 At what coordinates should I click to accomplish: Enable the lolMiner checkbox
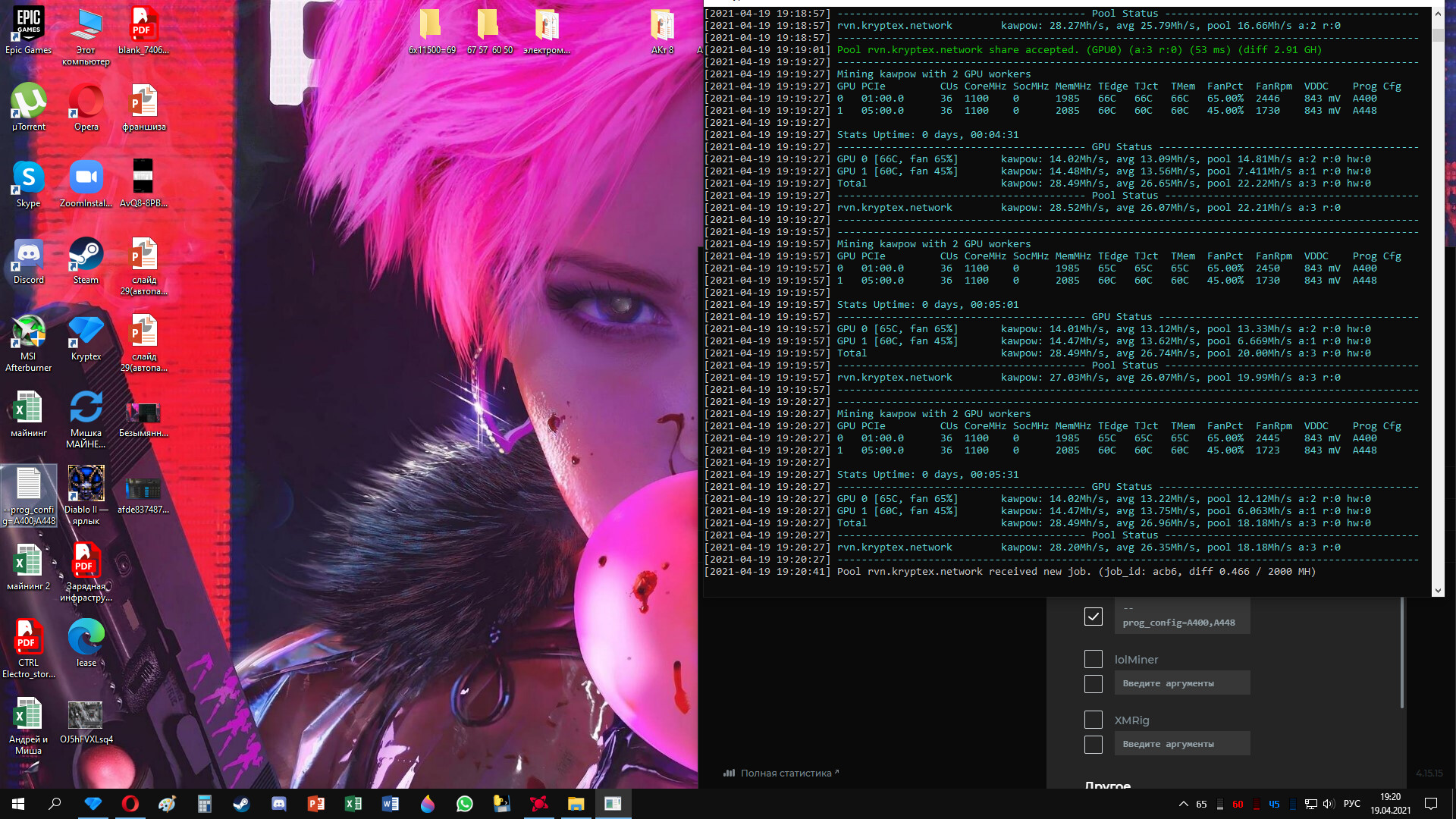tap(1093, 659)
